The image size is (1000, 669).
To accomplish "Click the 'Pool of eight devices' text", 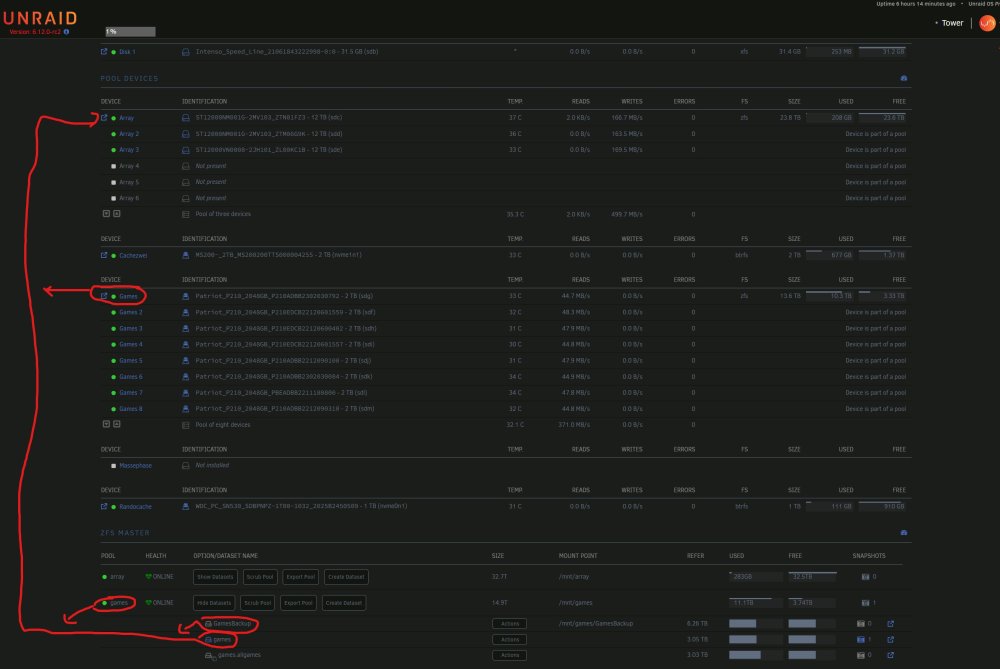I will 223,425.
